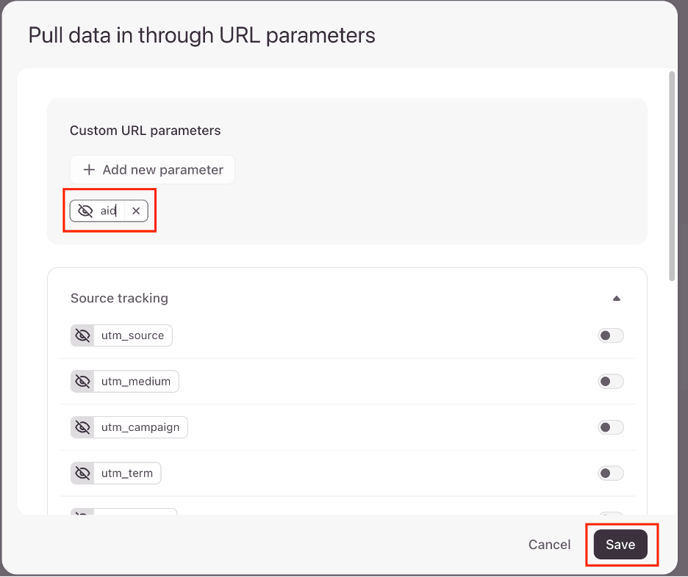Save the URL parameter settings
This screenshot has height=577, width=688.
(620, 544)
